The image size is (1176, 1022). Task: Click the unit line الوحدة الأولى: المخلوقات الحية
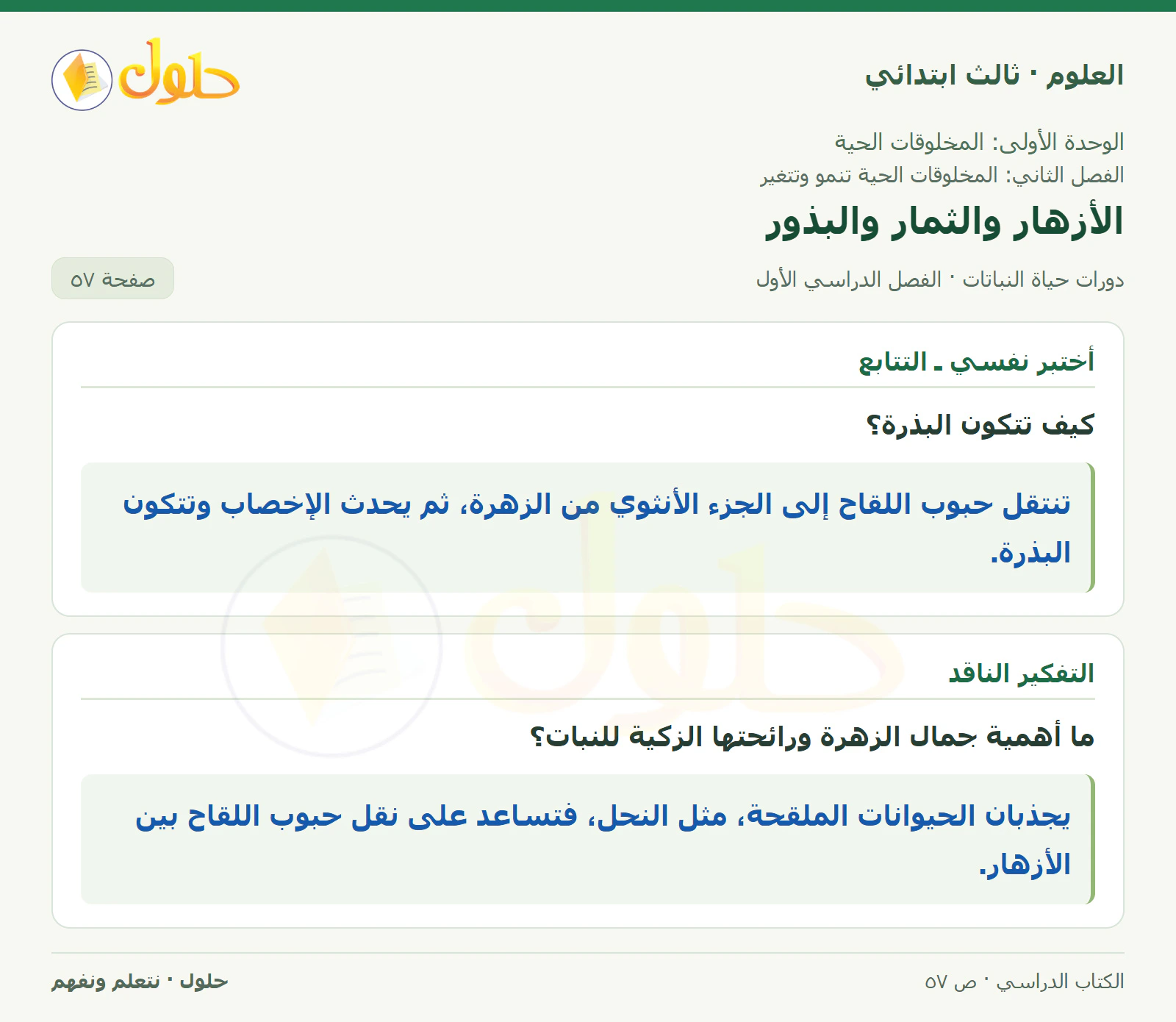pyautogui.click(x=979, y=142)
